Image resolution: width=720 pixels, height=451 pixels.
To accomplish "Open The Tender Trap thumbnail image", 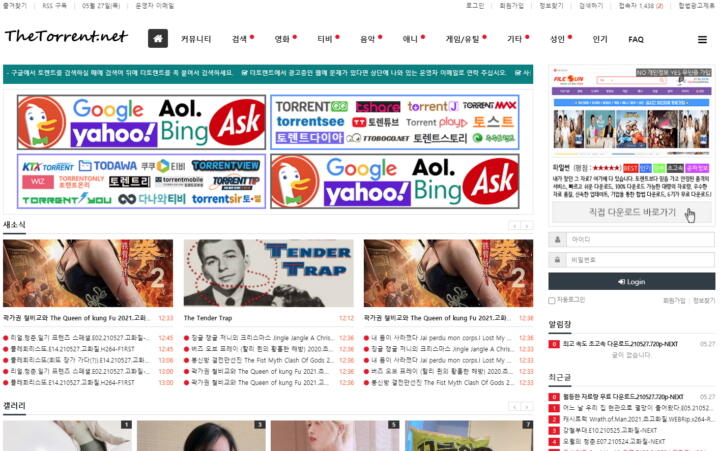I will pos(269,273).
